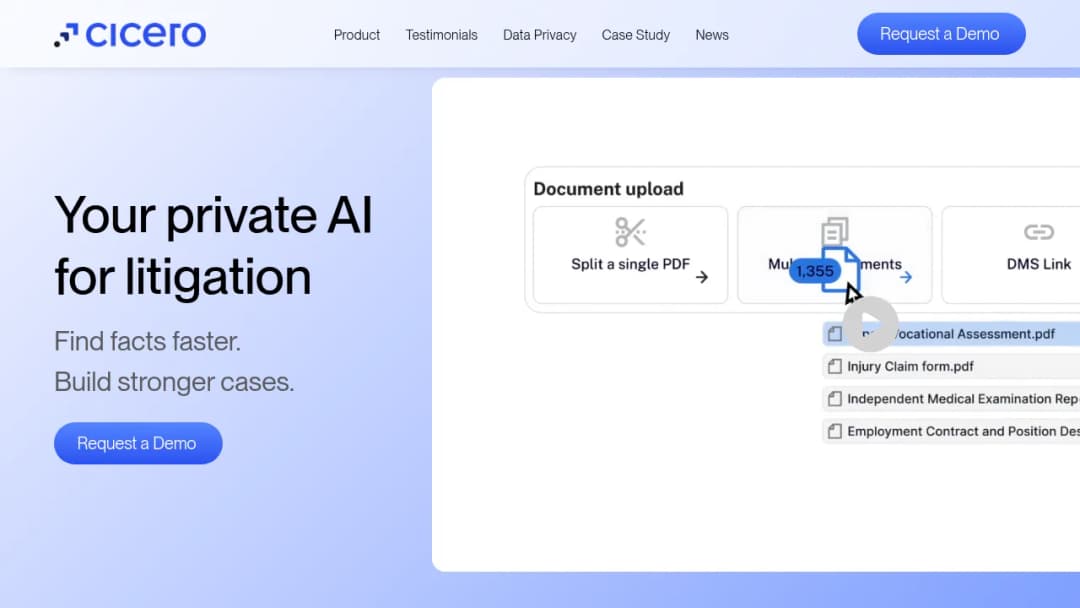Click the scissors icon for Split PDF

point(630,232)
